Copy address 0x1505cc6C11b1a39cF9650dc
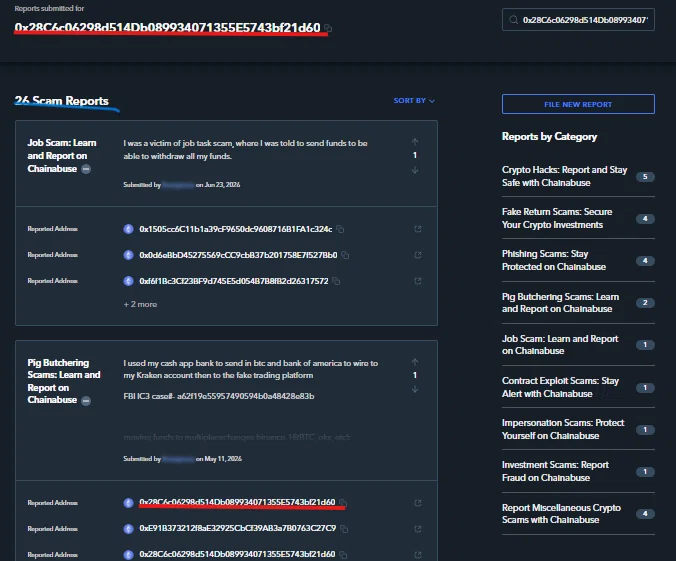Image resolution: width=676 pixels, height=561 pixels. (341, 229)
